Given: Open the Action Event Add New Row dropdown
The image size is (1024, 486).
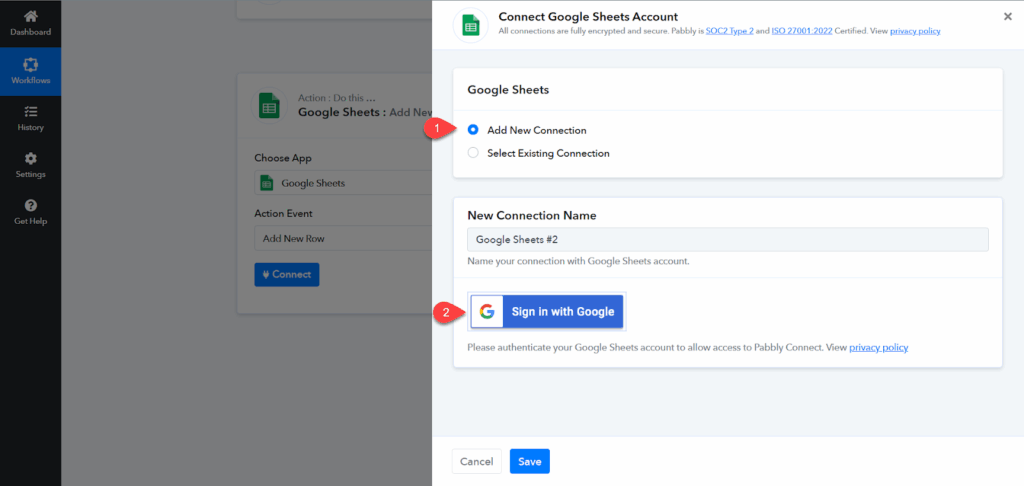Looking at the screenshot, I should click(344, 238).
